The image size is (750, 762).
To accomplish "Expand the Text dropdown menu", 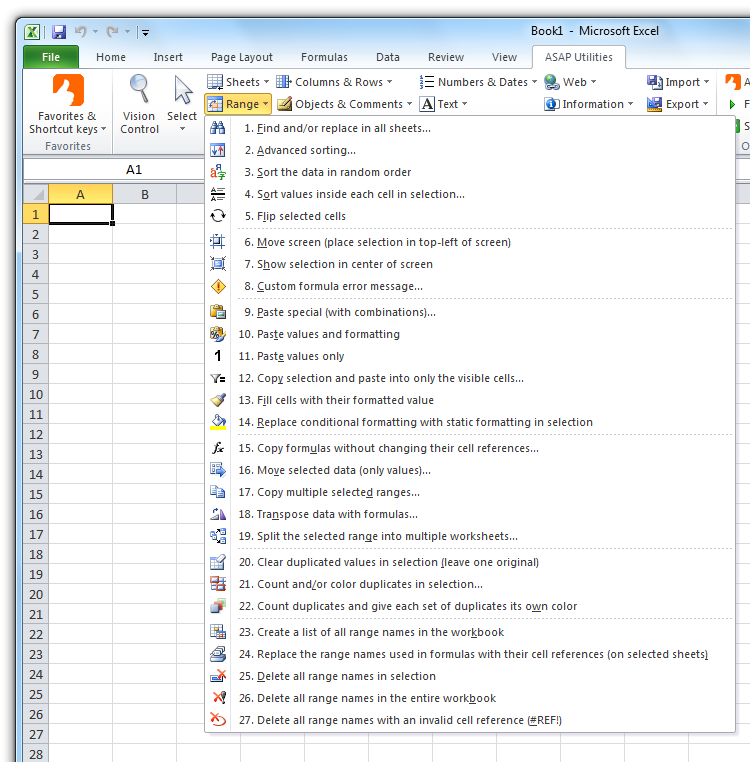I will pos(443,104).
